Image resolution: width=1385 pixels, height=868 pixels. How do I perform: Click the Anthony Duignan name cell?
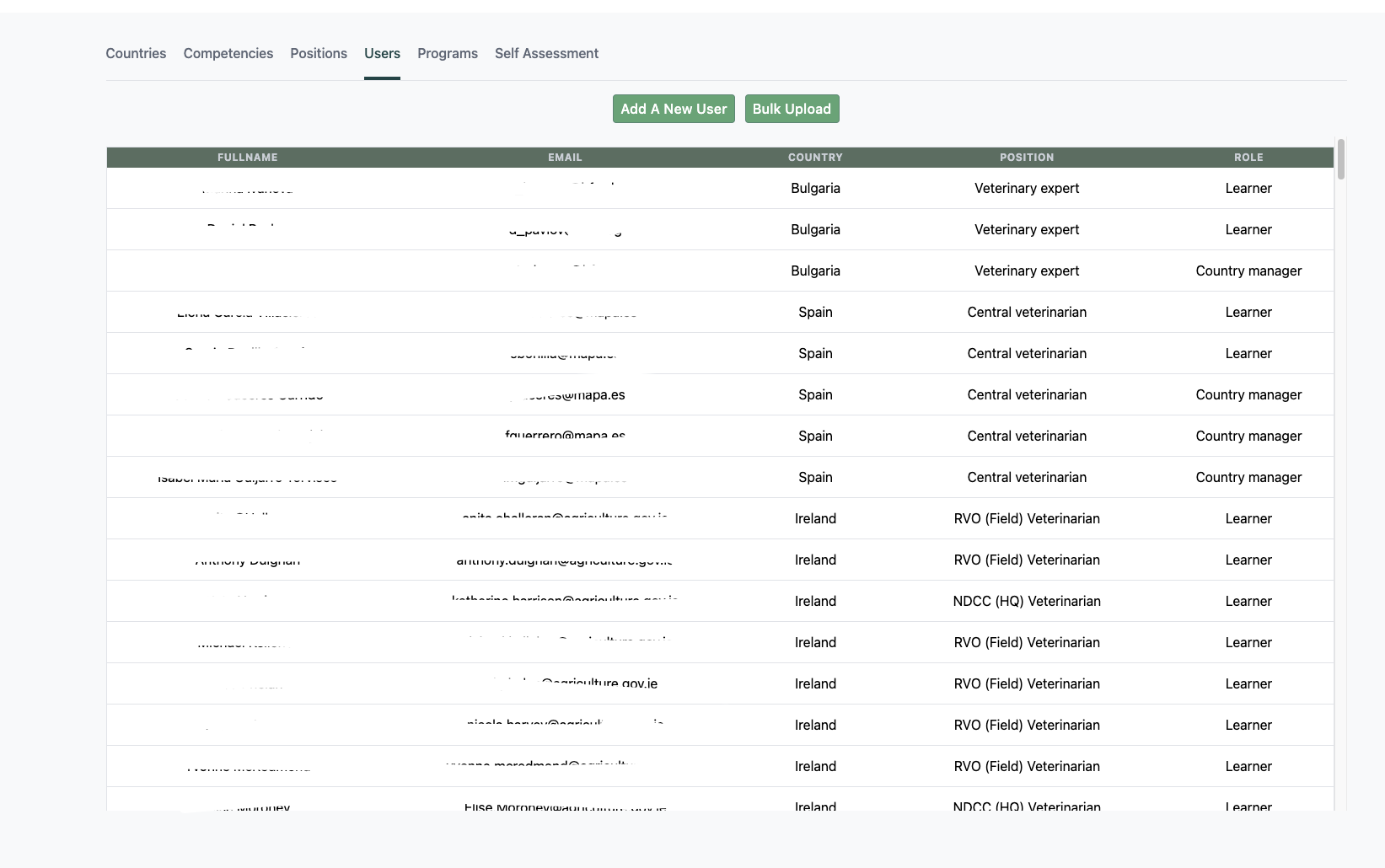pos(248,560)
